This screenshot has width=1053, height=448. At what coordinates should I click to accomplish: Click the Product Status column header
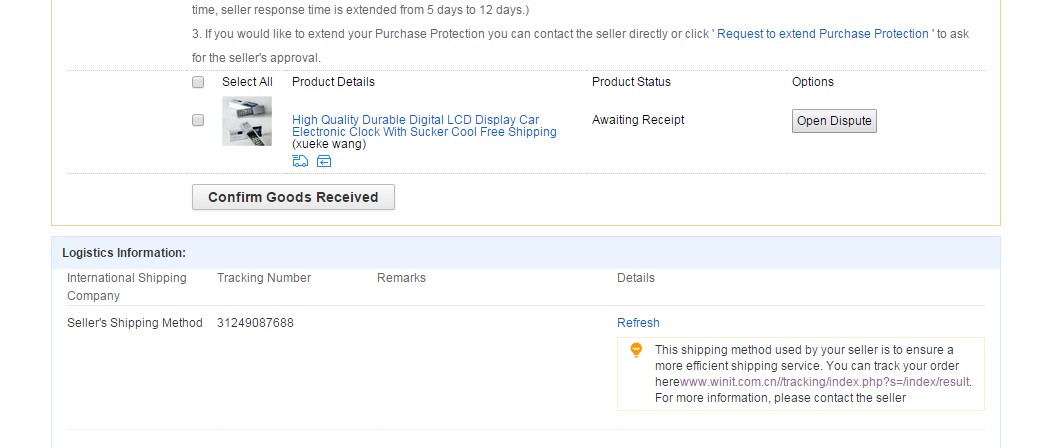click(631, 82)
